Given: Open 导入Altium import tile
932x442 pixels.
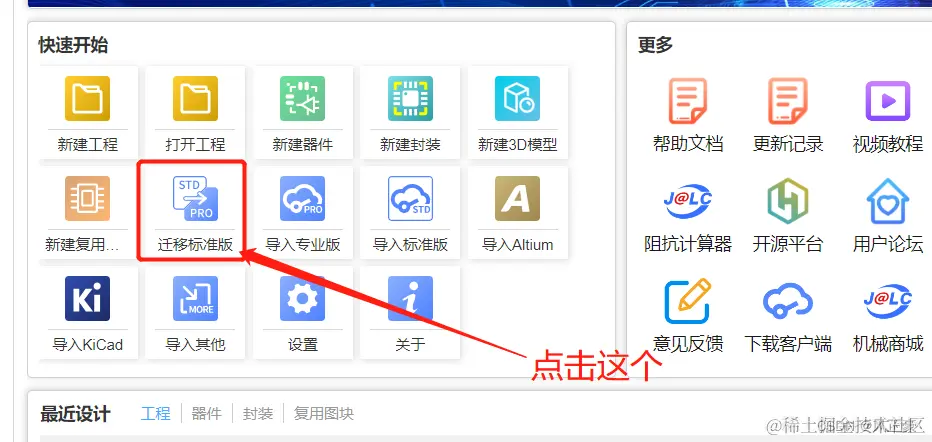Looking at the screenshot, I should [x=518, y=212].
